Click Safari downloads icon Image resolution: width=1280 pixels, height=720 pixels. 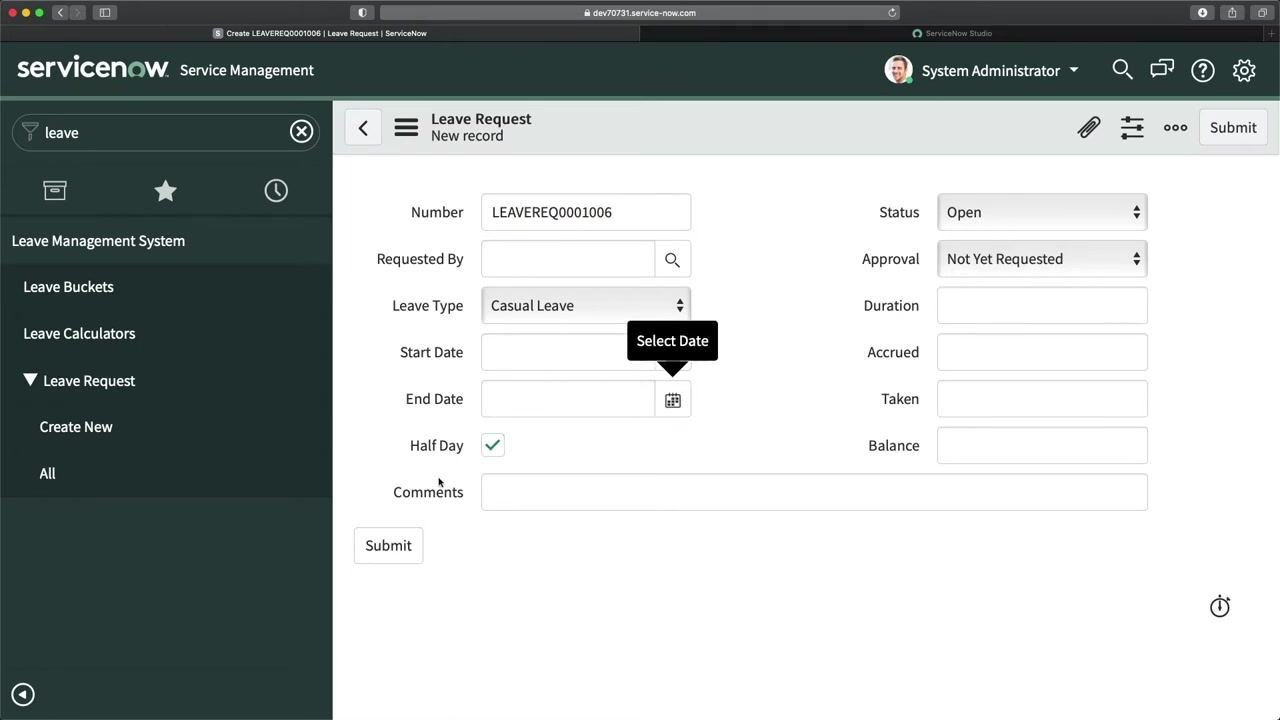click(1203, 13)
